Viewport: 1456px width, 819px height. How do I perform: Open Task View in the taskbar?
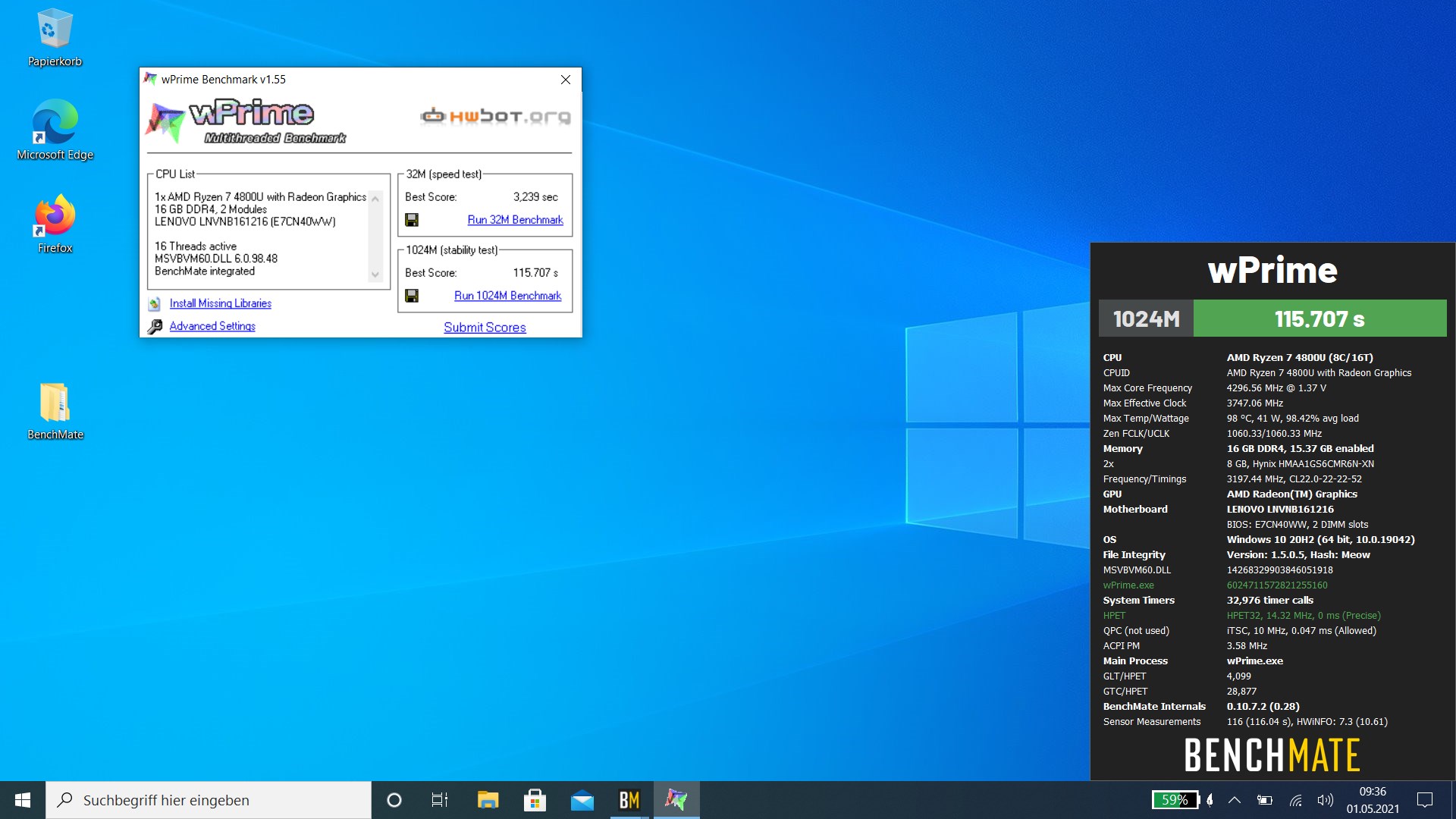point(440,800)
